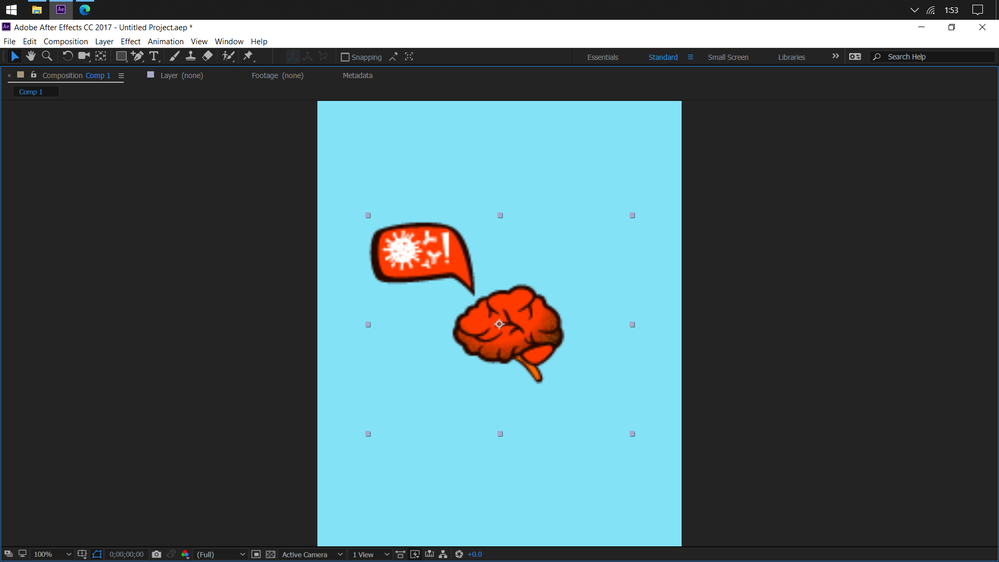Open the 100% magnification dropdown

[52, 554]
